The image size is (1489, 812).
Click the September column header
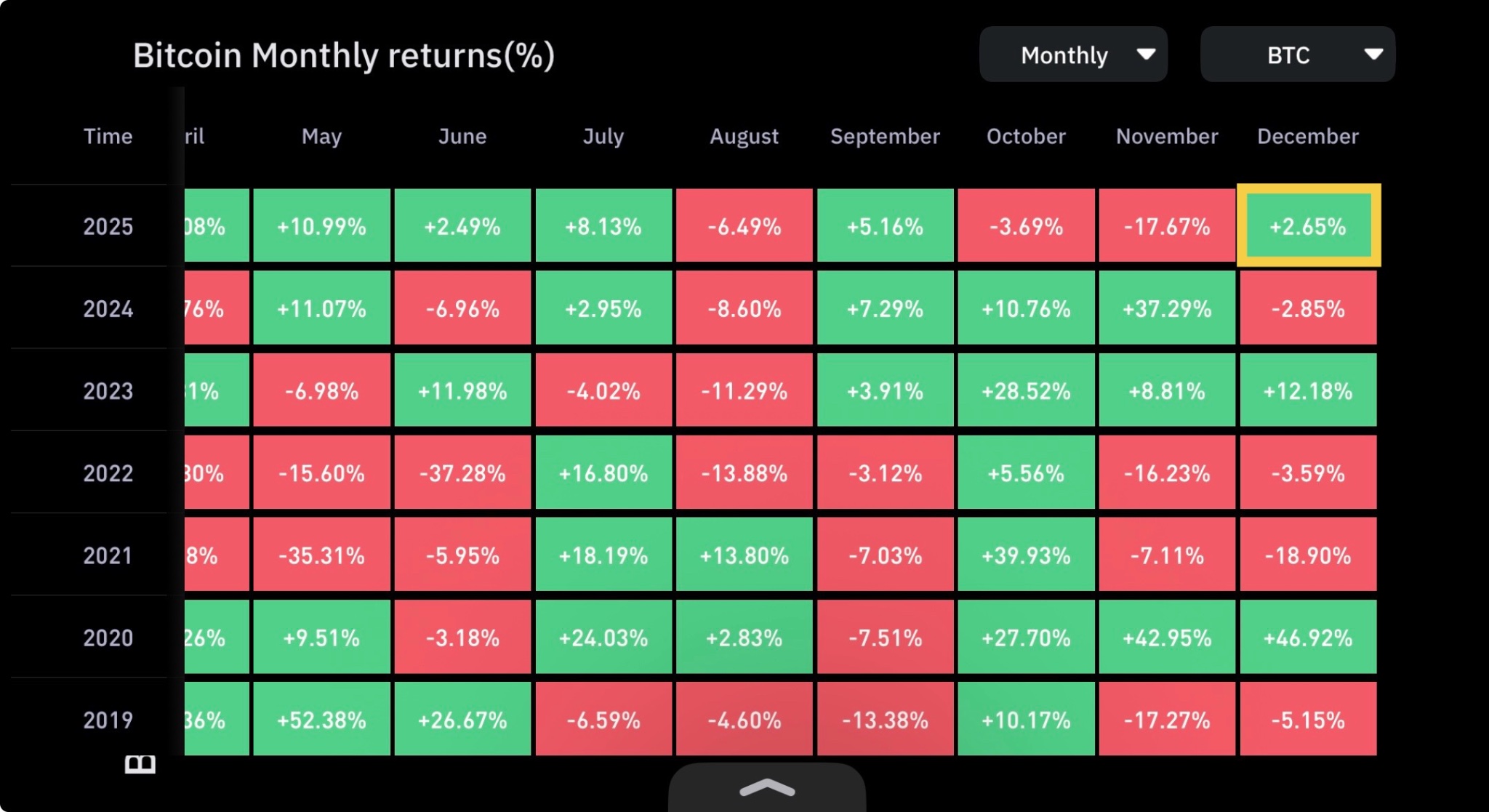[x=885, y=137]
